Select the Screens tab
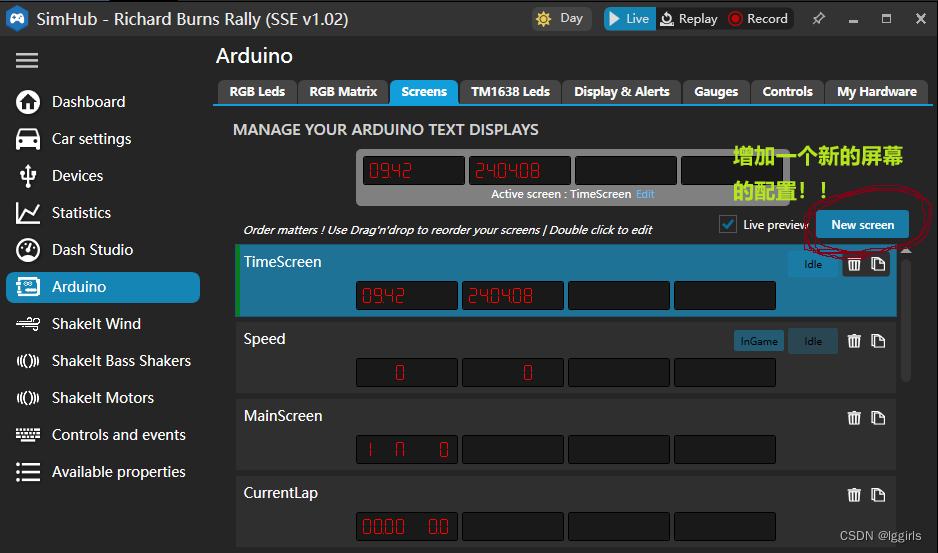This screenshot has width=938, height=553. coord(424,92)
